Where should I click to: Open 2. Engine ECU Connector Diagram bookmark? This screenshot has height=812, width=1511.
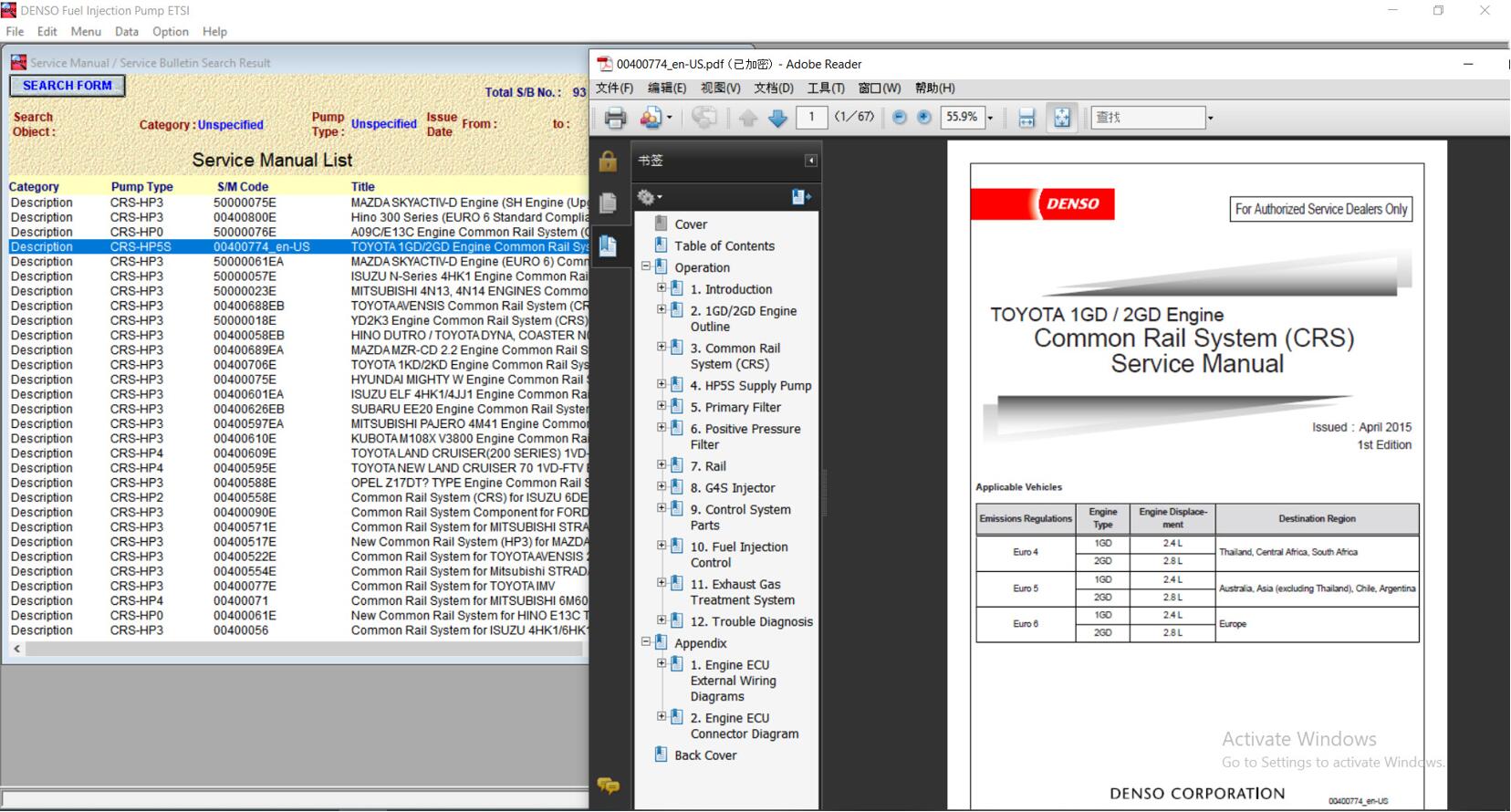[x=745, y=725]
